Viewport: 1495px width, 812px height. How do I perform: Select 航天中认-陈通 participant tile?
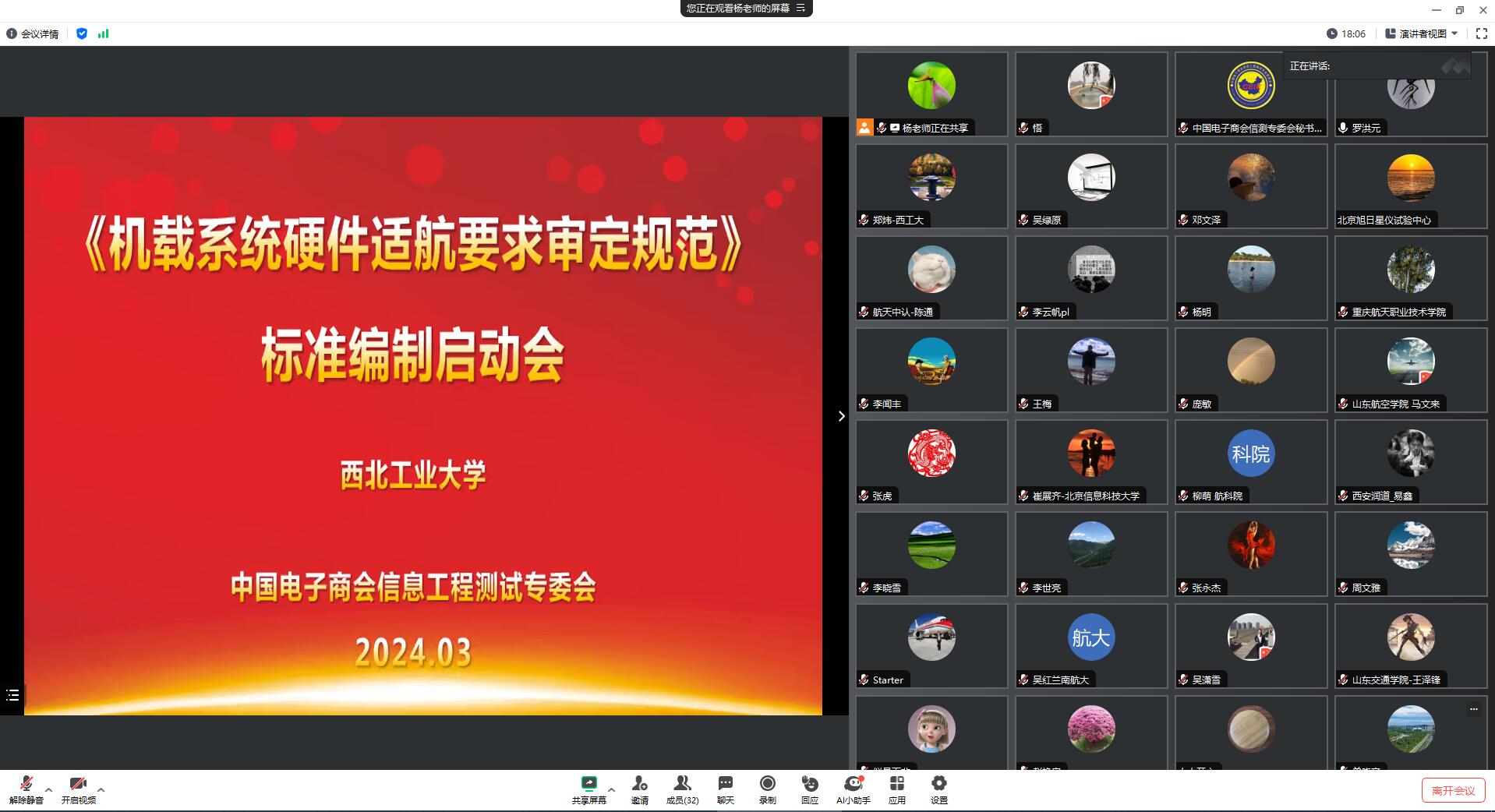(931, 278)
